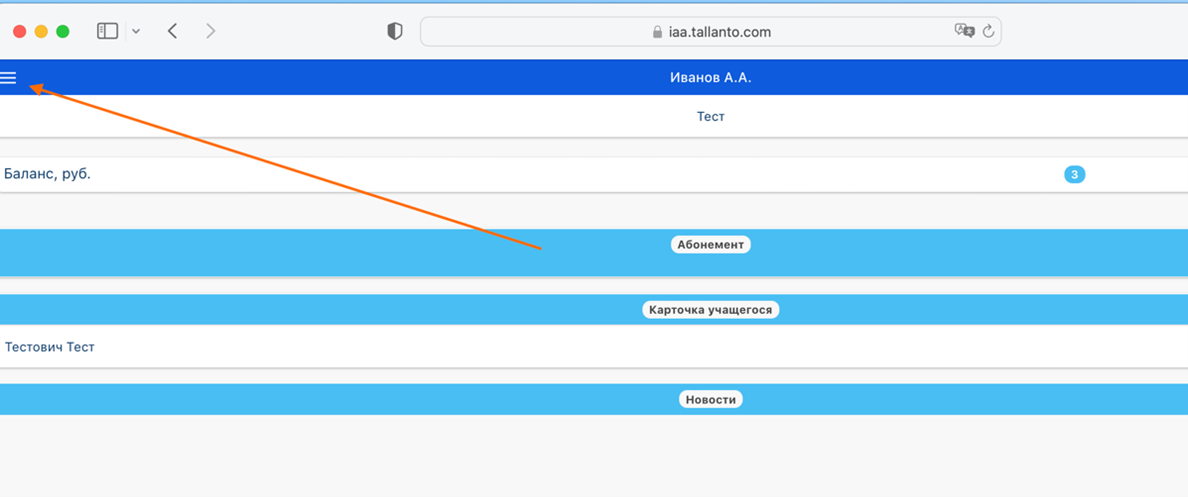Select the Тест row under the header
1188x497 pixels.
(710, 117)
